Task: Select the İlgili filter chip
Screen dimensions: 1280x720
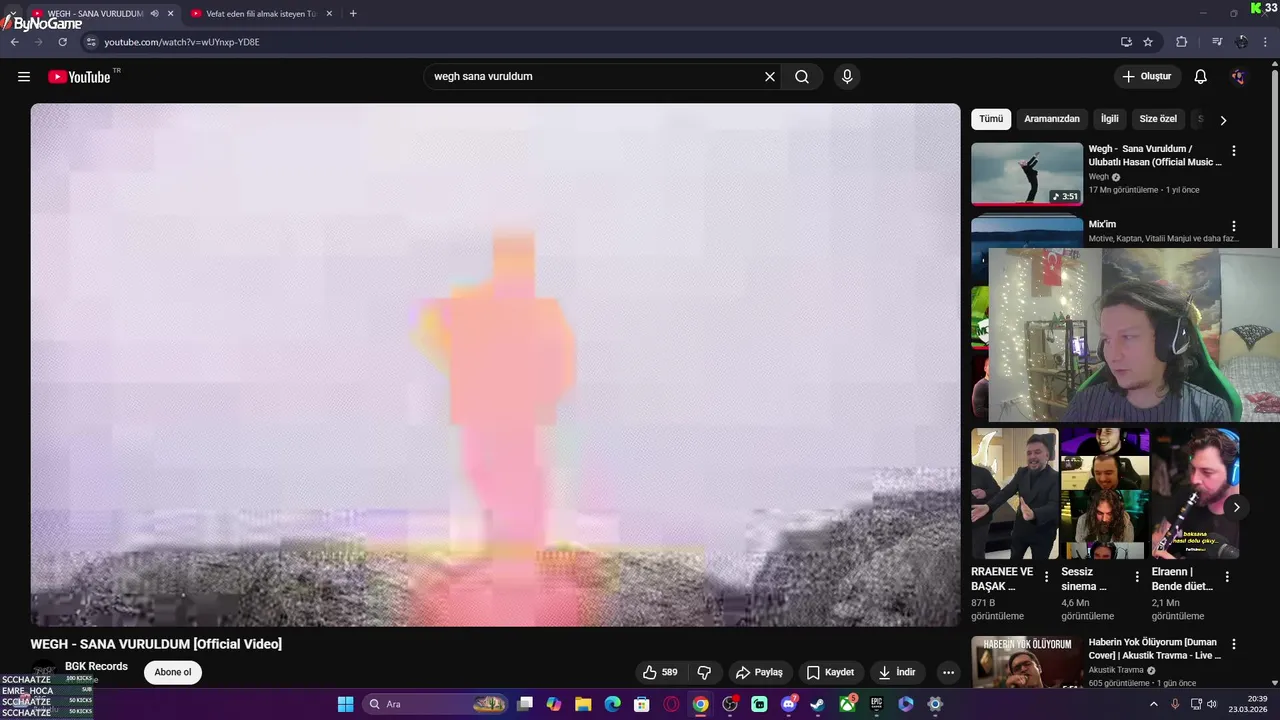Action: (1110, 119)
